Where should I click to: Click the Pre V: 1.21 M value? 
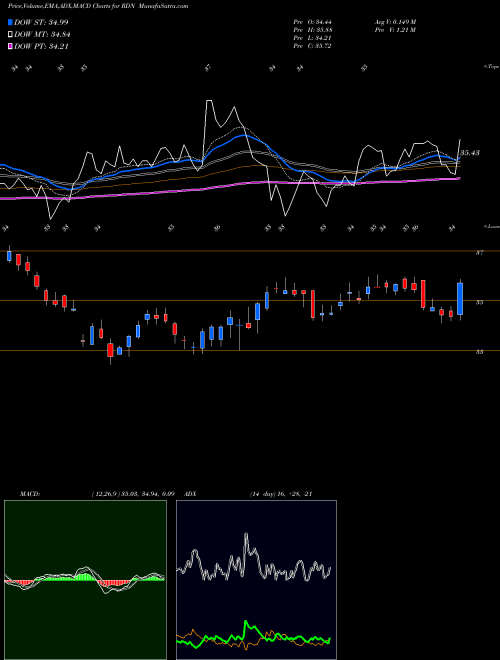[x=395, y=30]
